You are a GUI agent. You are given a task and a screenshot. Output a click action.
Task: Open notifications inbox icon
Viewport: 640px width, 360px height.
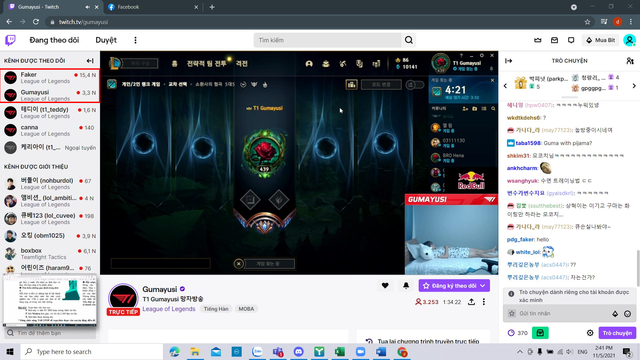click(x=554, y=40)
